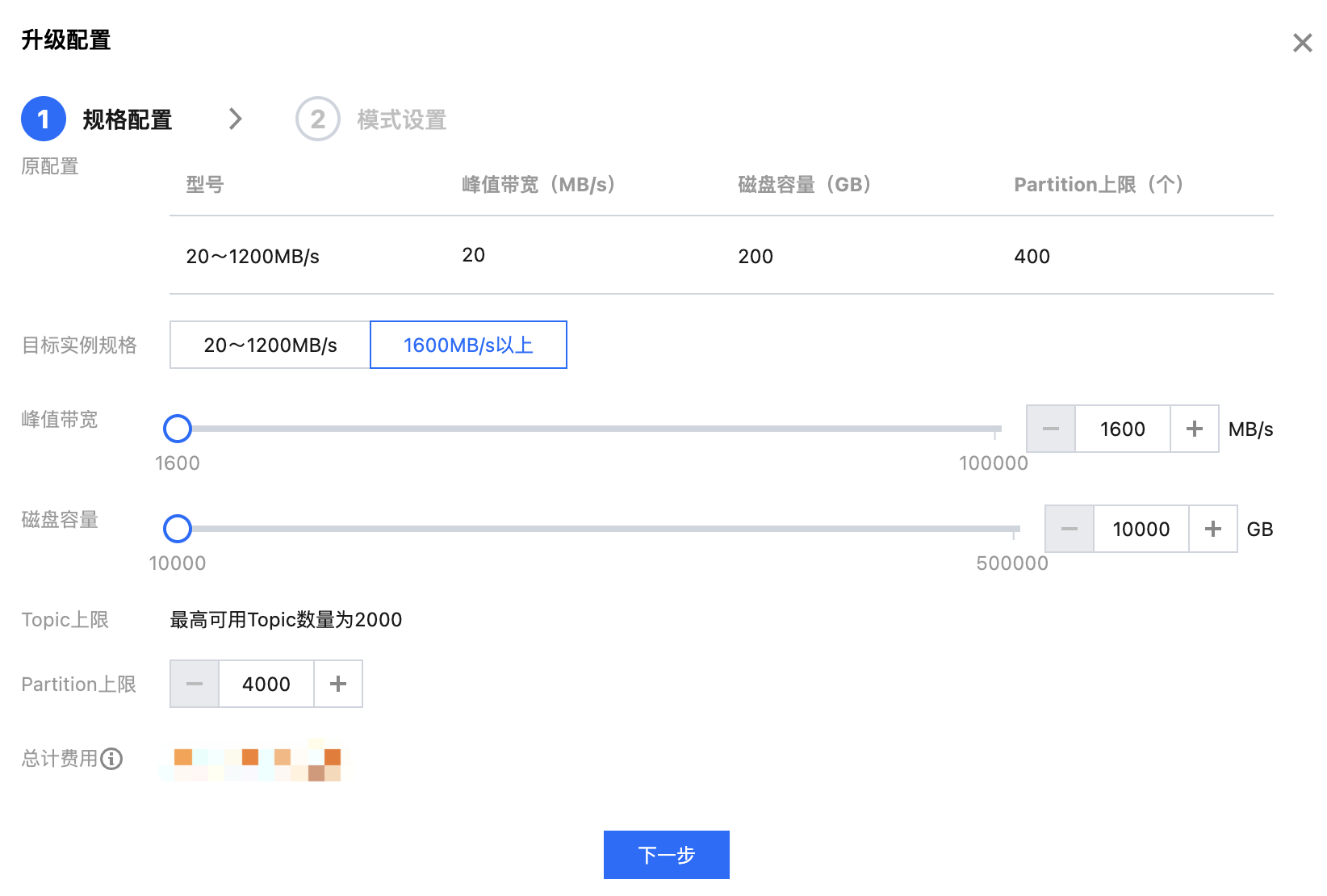This screenshot has width=1327, height=896.
Task: Click the step 1 circle icon
Action: pos(43,118)
